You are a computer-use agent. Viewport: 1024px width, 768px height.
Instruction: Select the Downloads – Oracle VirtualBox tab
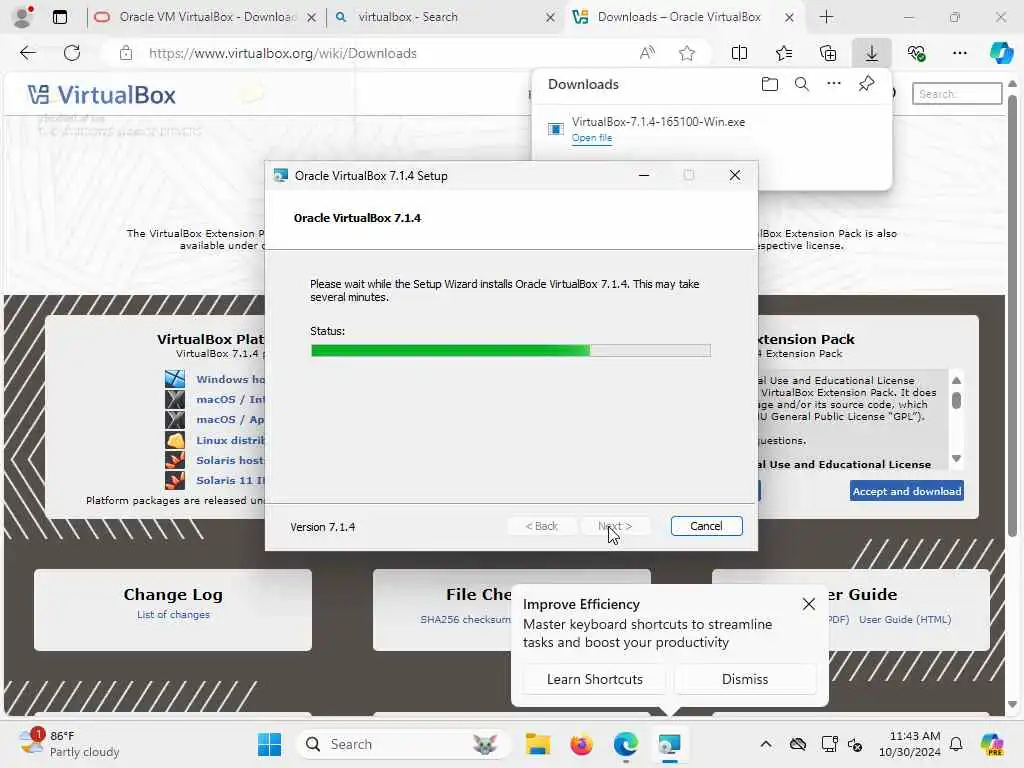pos(679,17)
